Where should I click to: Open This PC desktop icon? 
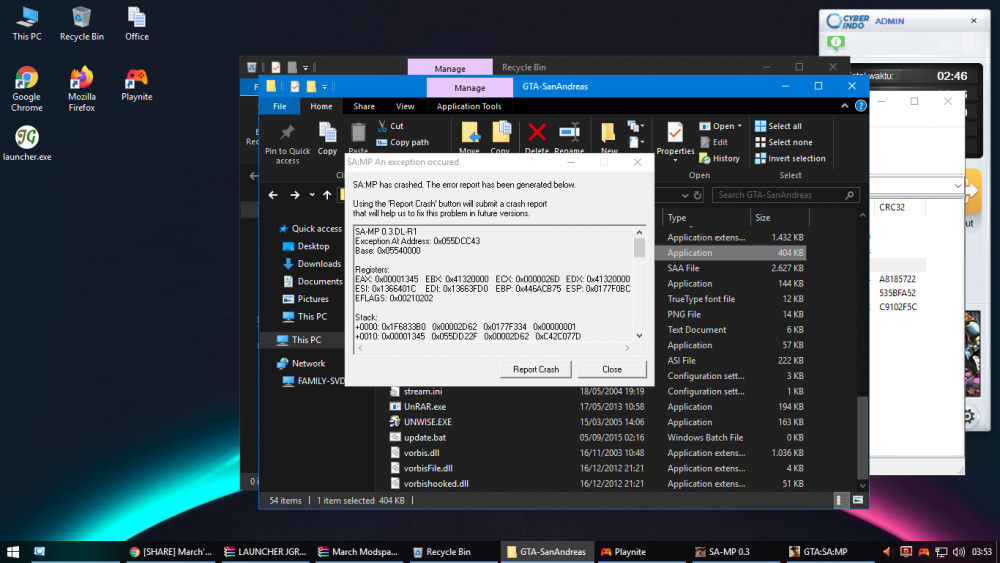pyautogui.click(x=27, y=24)
